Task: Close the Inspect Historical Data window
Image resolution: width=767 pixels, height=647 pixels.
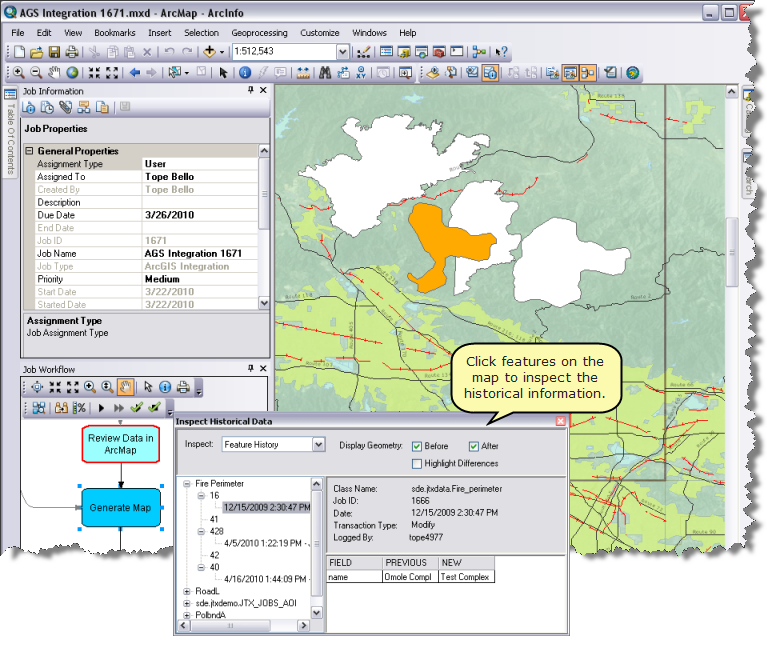Action: 561,421
